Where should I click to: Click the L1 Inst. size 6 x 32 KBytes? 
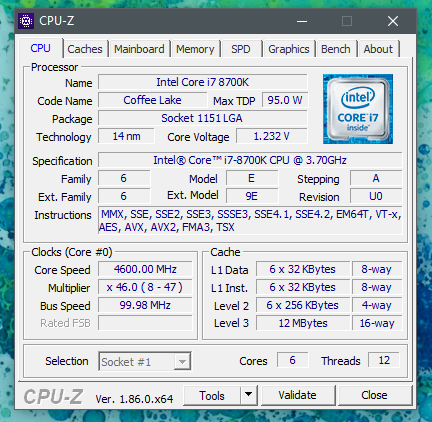pos(303,287)
